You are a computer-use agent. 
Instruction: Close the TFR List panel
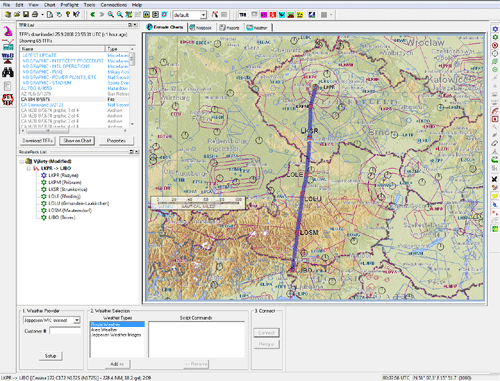click(x=135, y=25)
